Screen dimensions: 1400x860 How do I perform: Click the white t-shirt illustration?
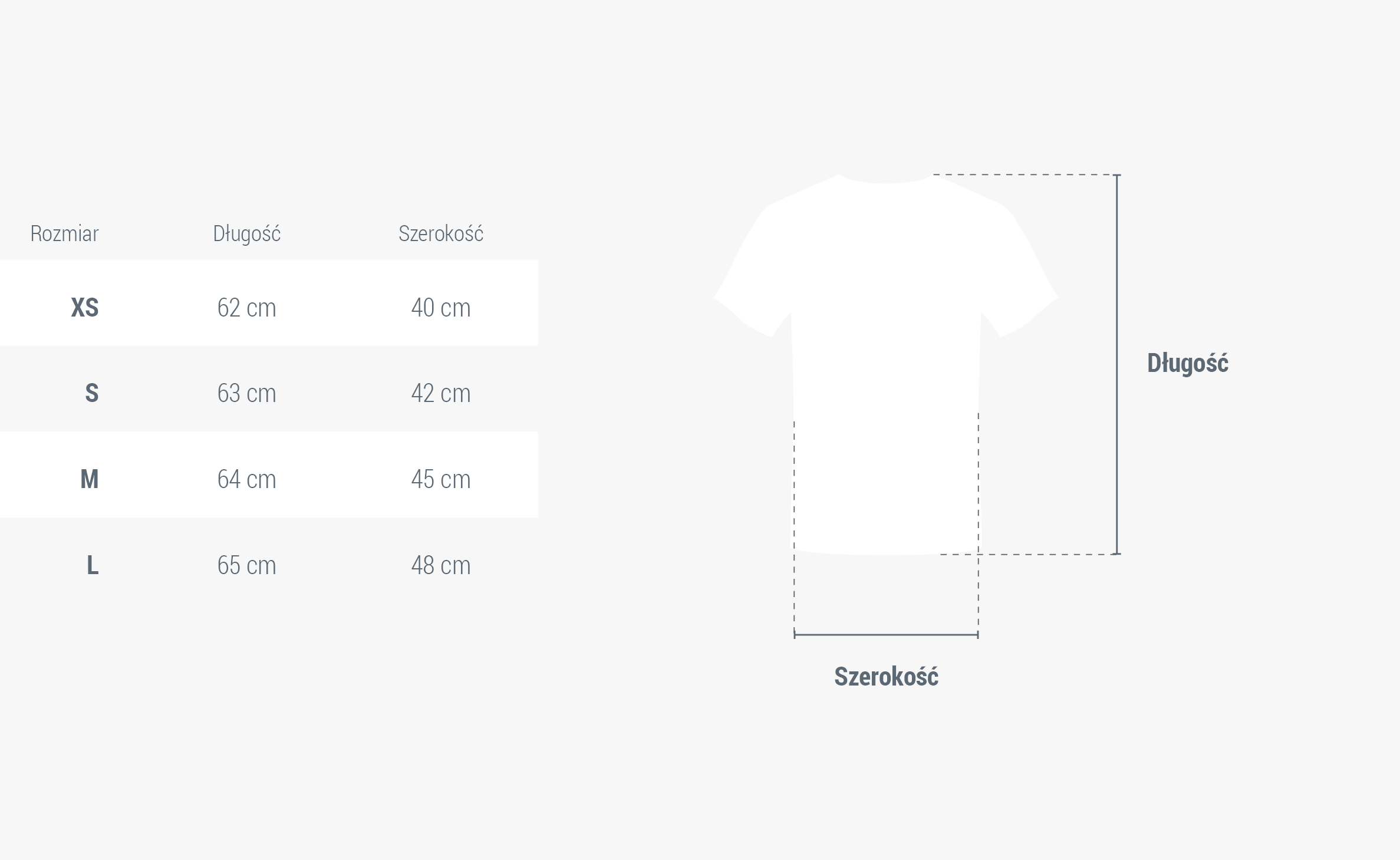pyautogui.click(x=885, y=354)
